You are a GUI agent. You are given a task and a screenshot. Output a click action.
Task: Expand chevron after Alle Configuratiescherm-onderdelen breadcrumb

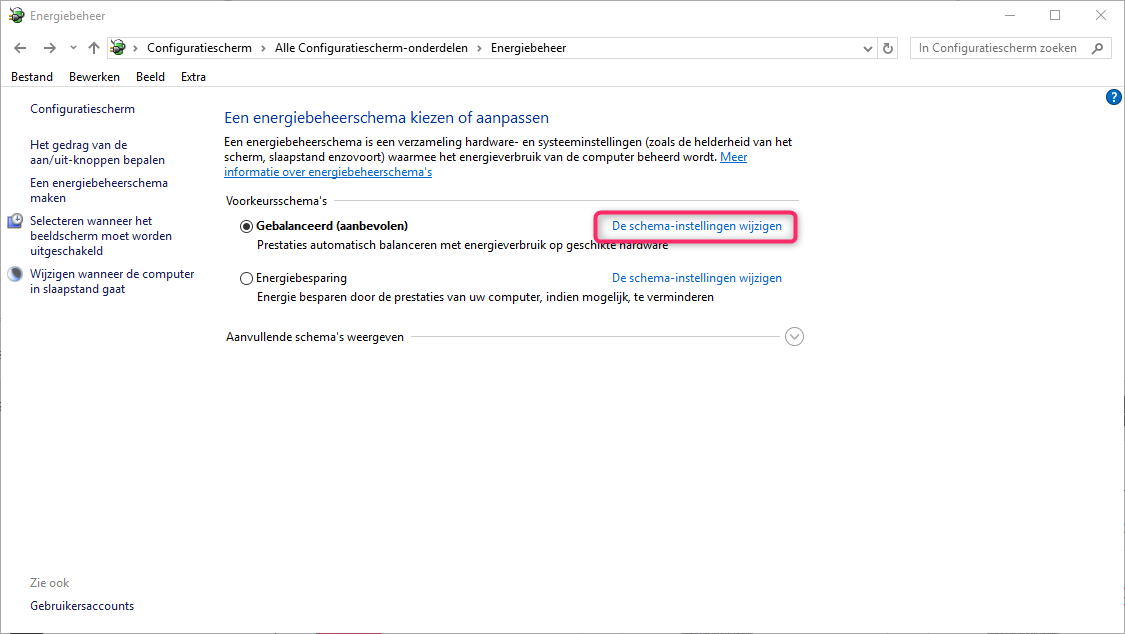click(479, 48)
